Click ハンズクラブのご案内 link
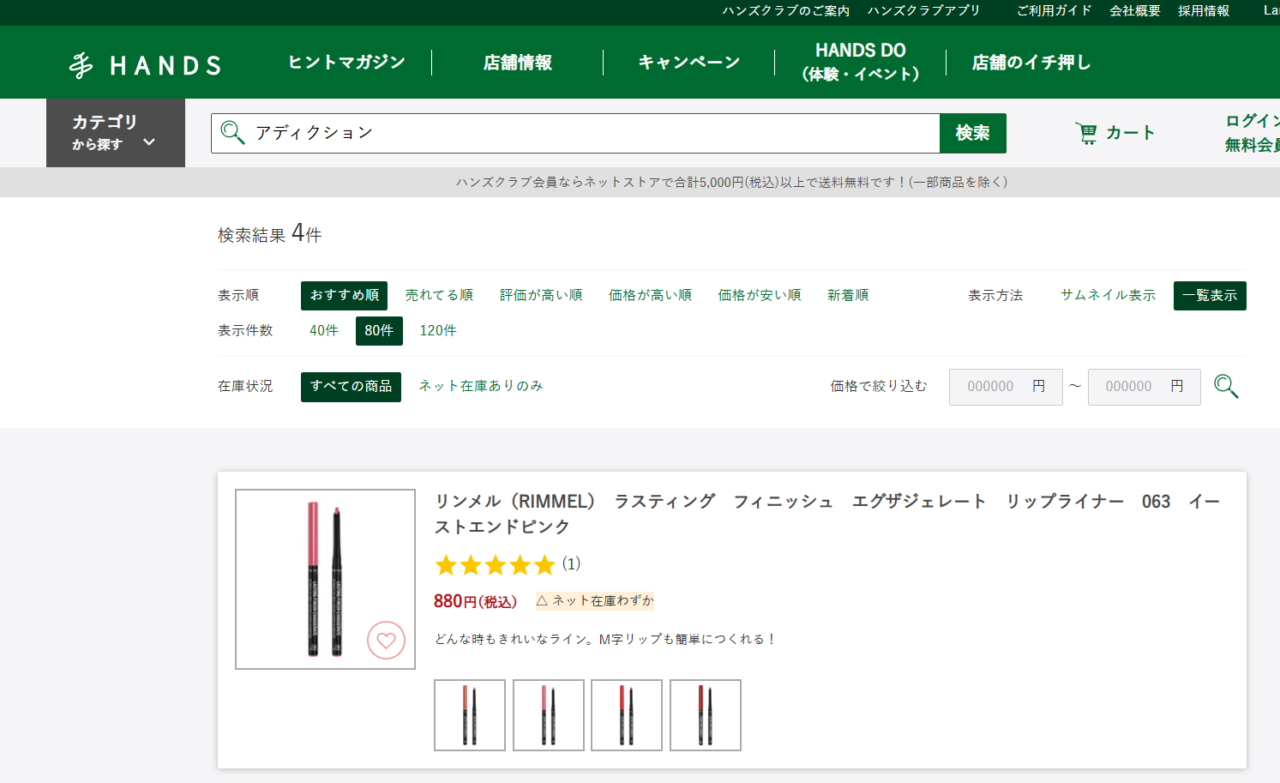Viewport: 1280px width, 783px height. (786, 11)
